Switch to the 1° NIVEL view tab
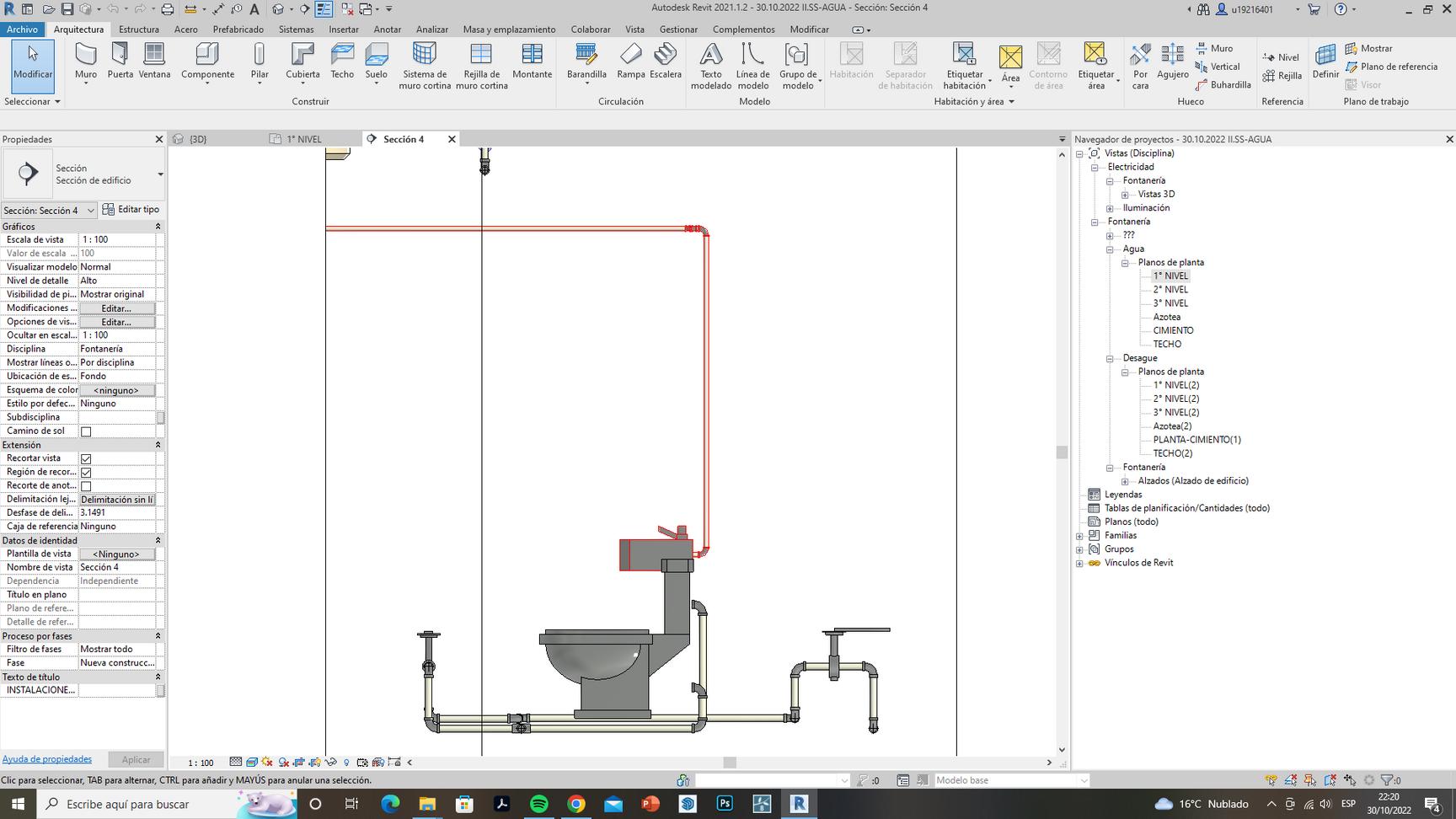Viewport: 1456px width, 819px height. click(x=303, y=139)
